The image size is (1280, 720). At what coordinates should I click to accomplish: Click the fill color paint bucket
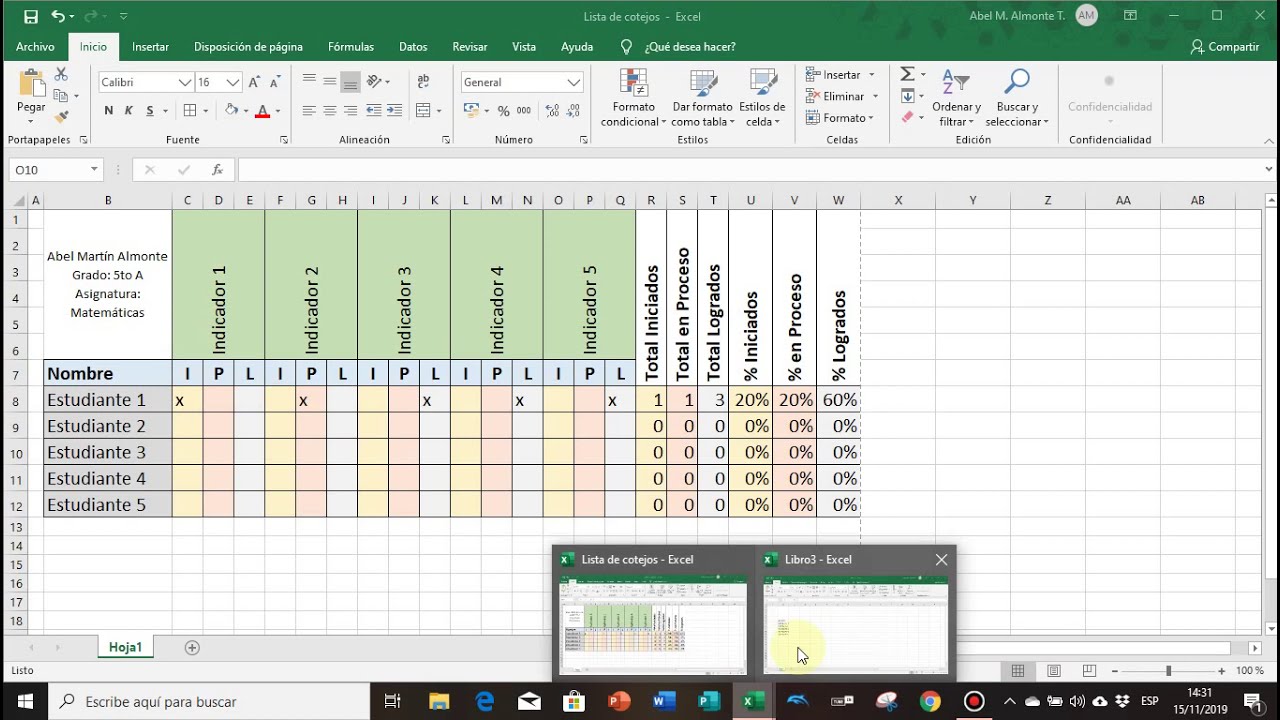pyautogui.click(x=231, y=111)
